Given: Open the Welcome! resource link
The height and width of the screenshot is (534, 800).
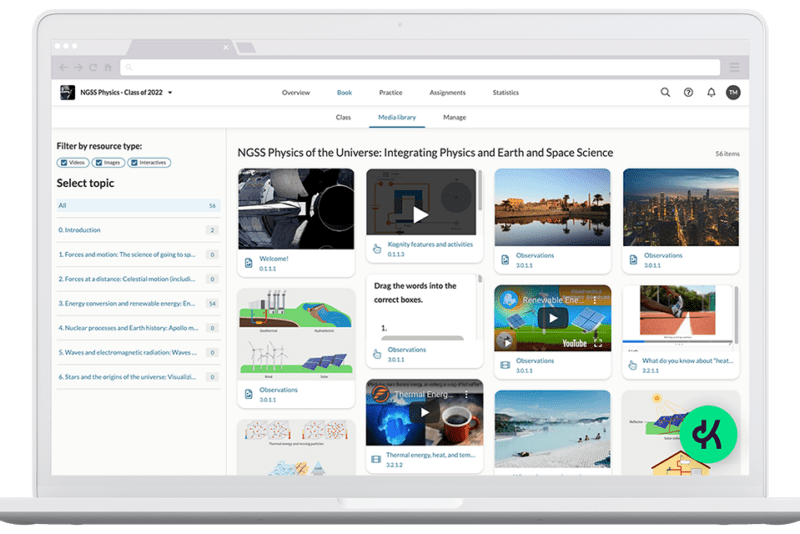Looking at the screenshot, I should coord(274,258).
